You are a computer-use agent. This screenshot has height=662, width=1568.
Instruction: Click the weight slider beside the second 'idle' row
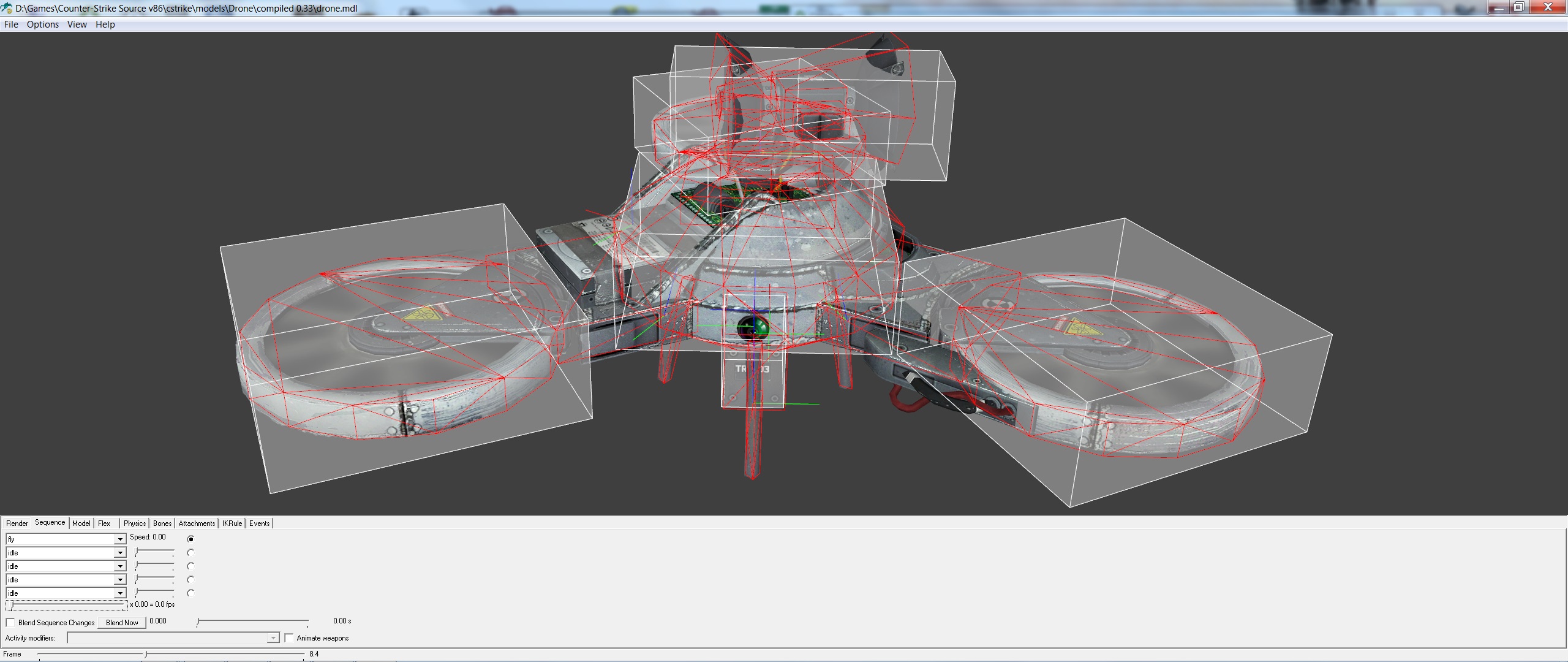(154, 566)
